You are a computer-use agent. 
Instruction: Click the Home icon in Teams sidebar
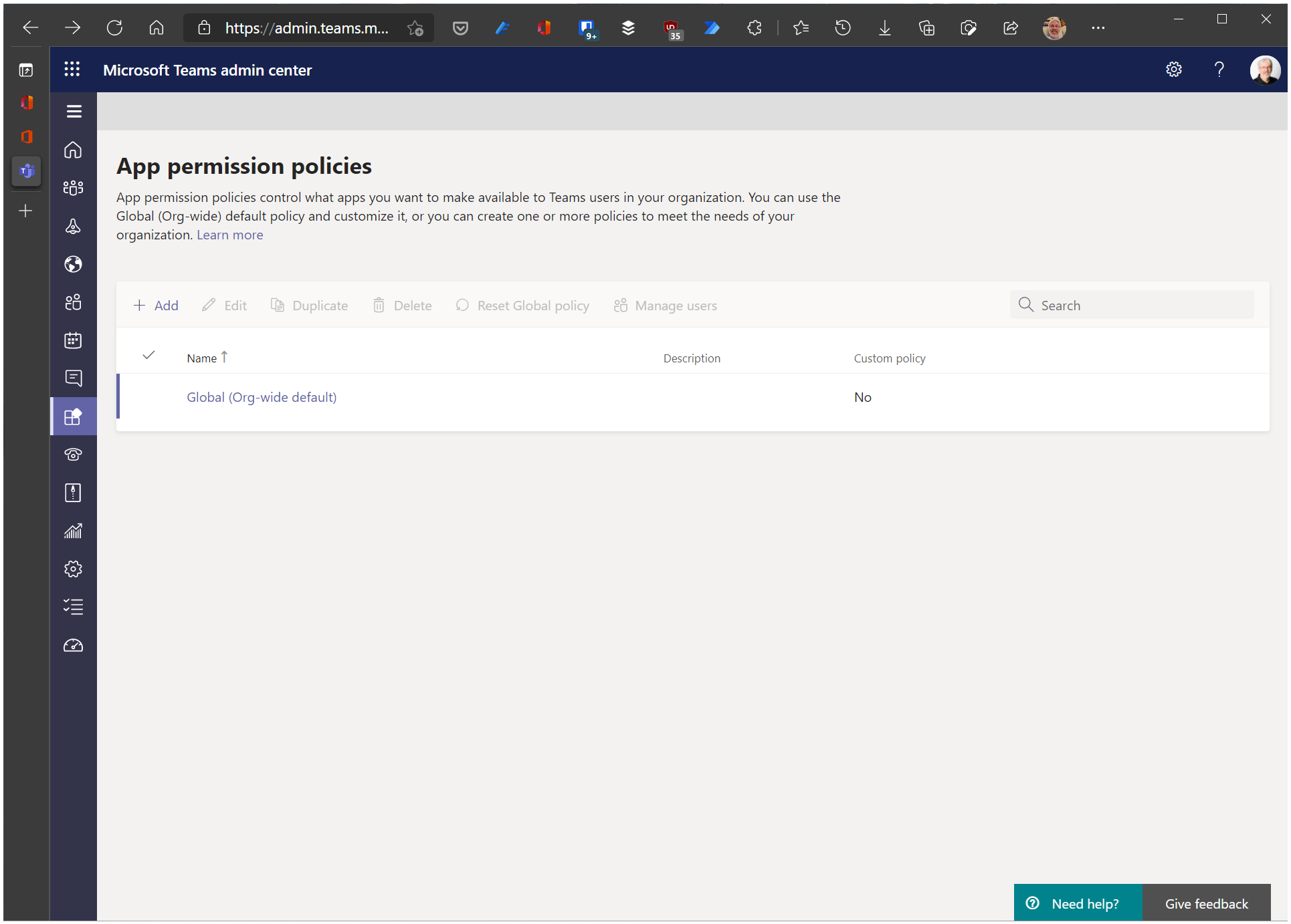coord(73,150)
